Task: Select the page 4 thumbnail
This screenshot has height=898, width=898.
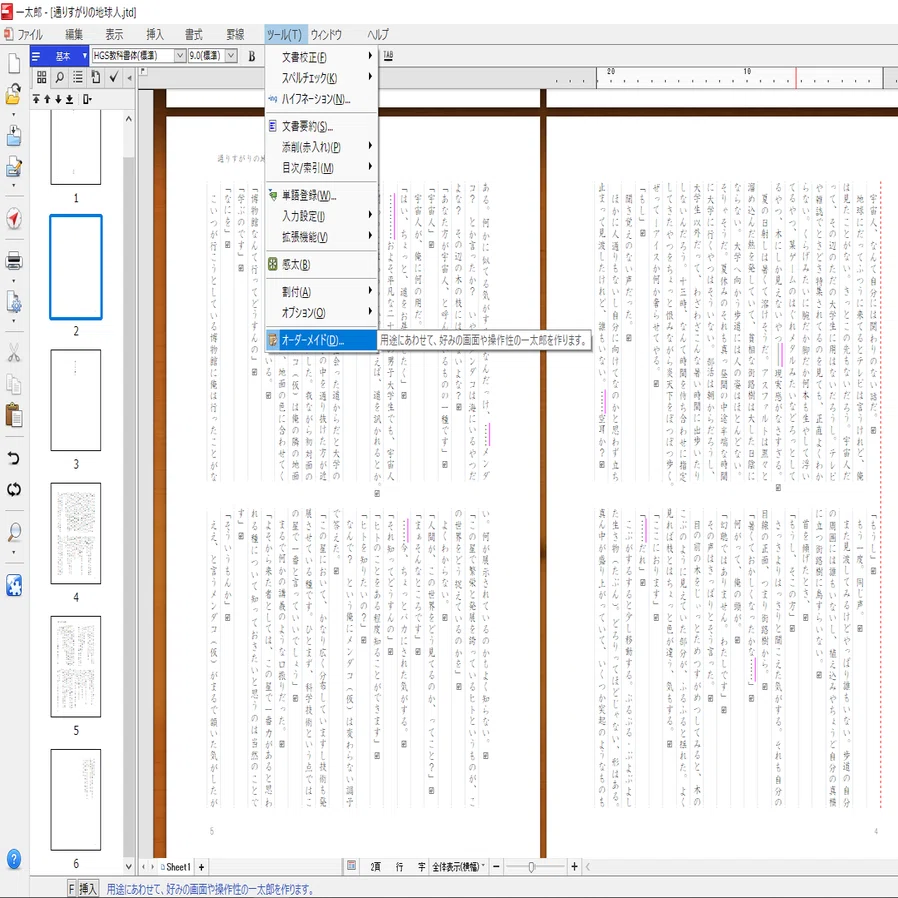Action: (x=76, y=533)
